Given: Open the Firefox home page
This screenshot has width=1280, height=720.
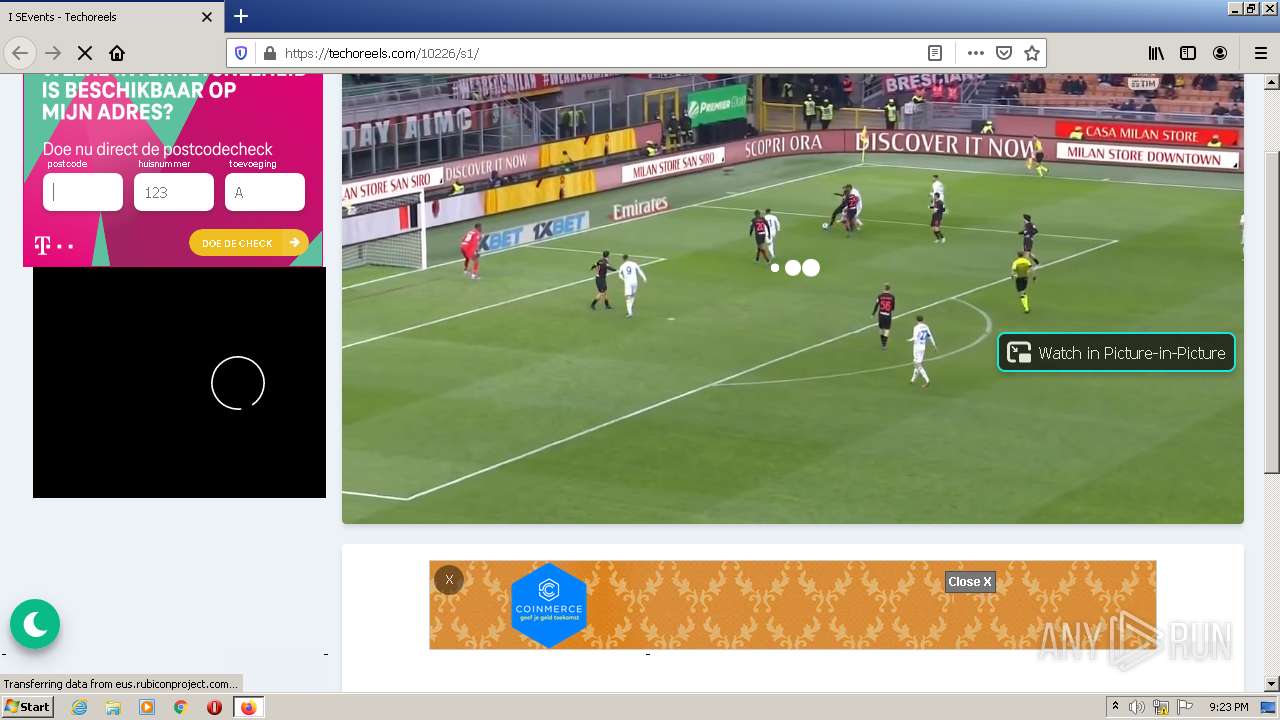Looking at the screenshot, I should 117,53.
